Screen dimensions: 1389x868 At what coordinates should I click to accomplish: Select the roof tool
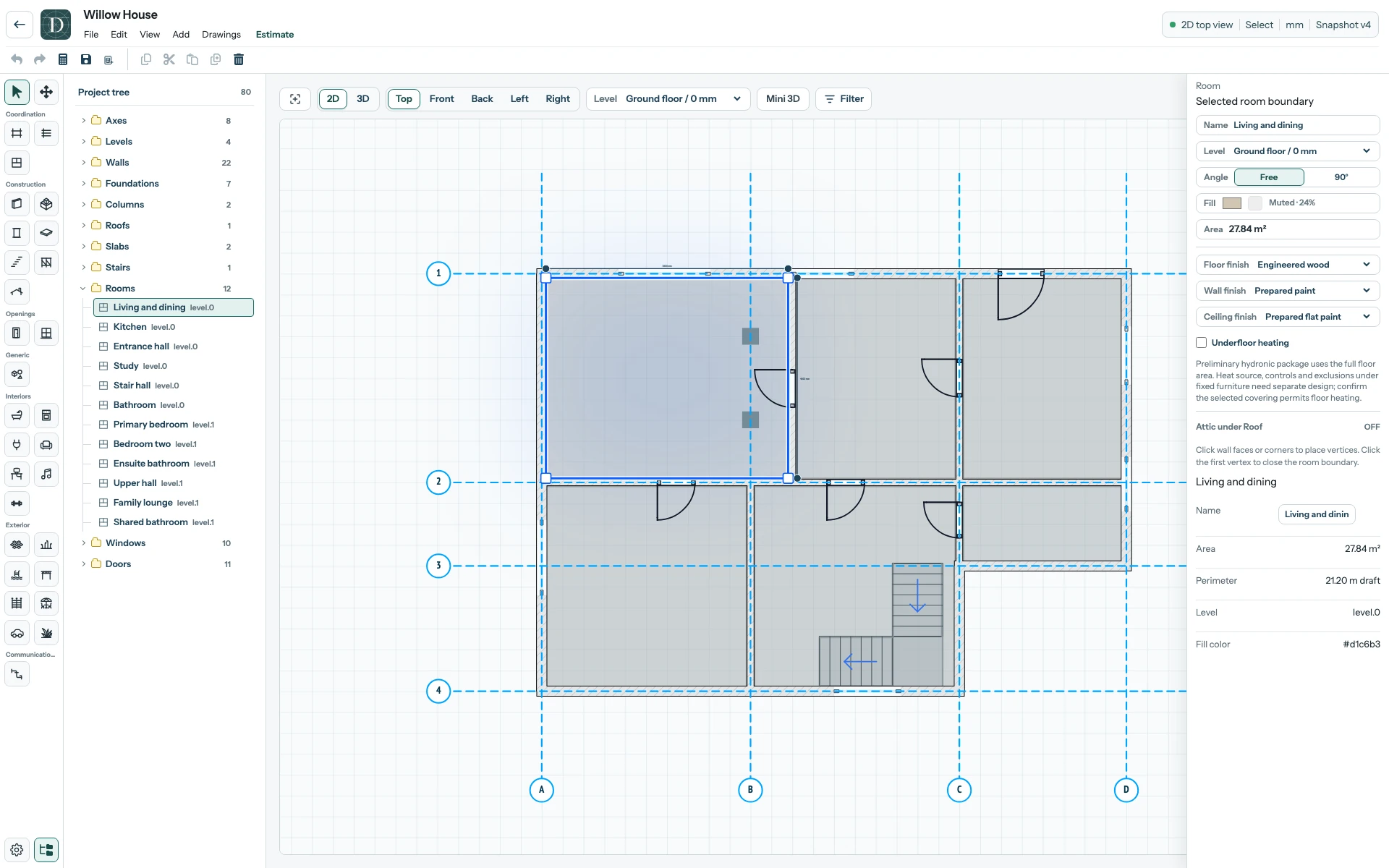tap(17, 292)
